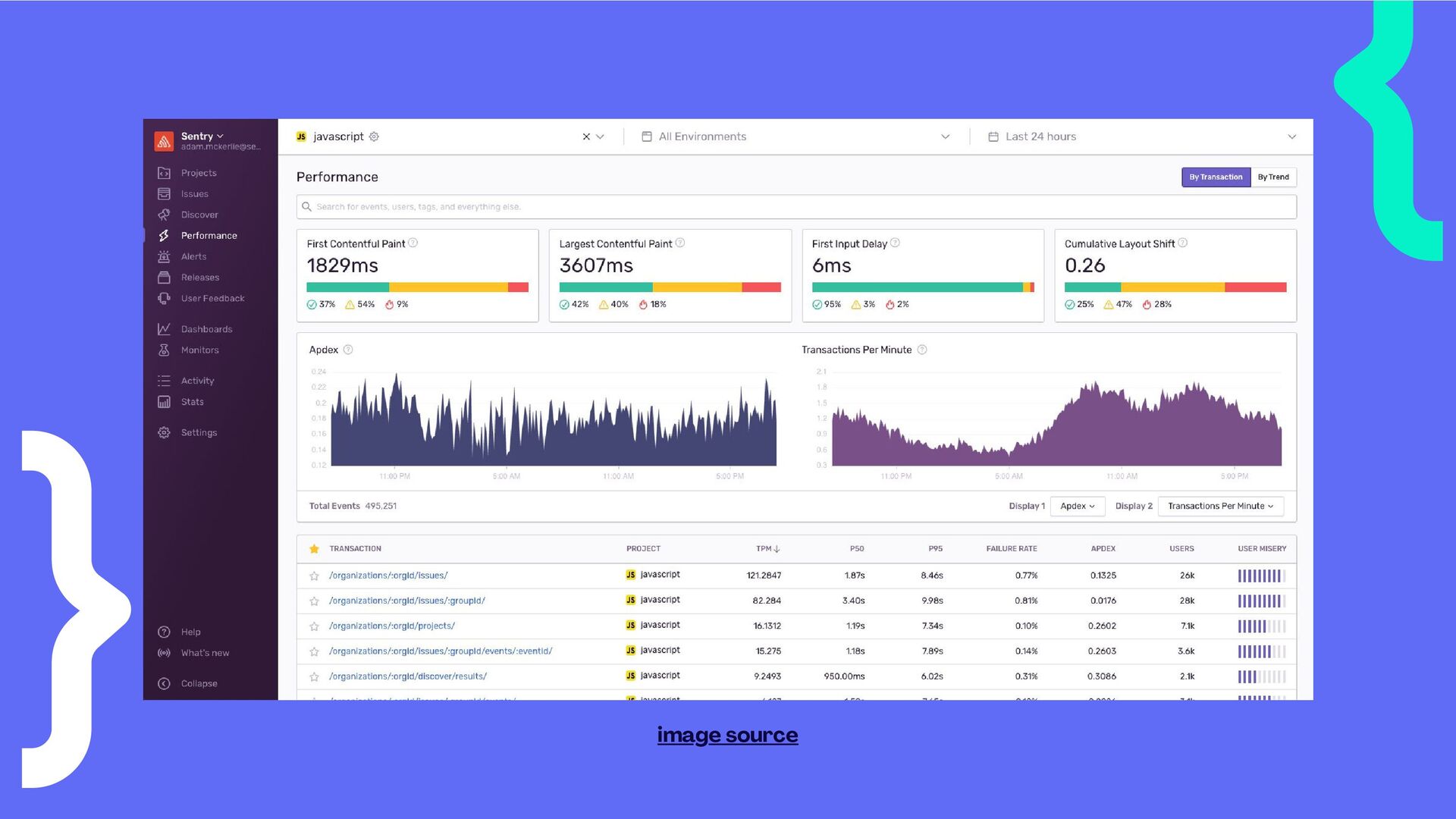Image resolution: width=1456 pixels, height=819 pixels.
Task: Focus the search events input field
Action: pos(796,206)
